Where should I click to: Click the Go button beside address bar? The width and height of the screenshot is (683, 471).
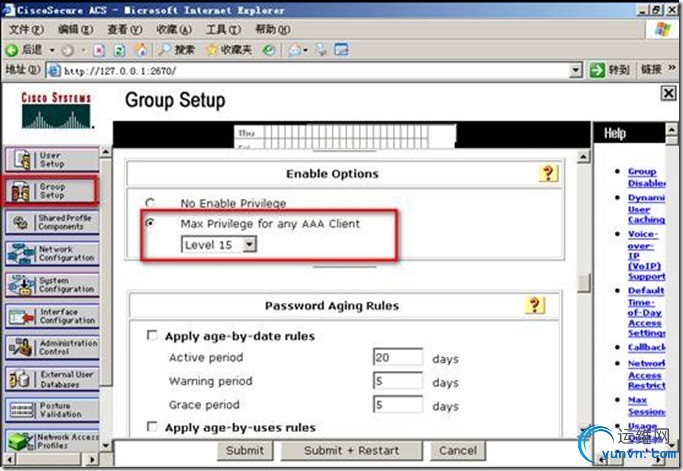click(x=610, y=70)
